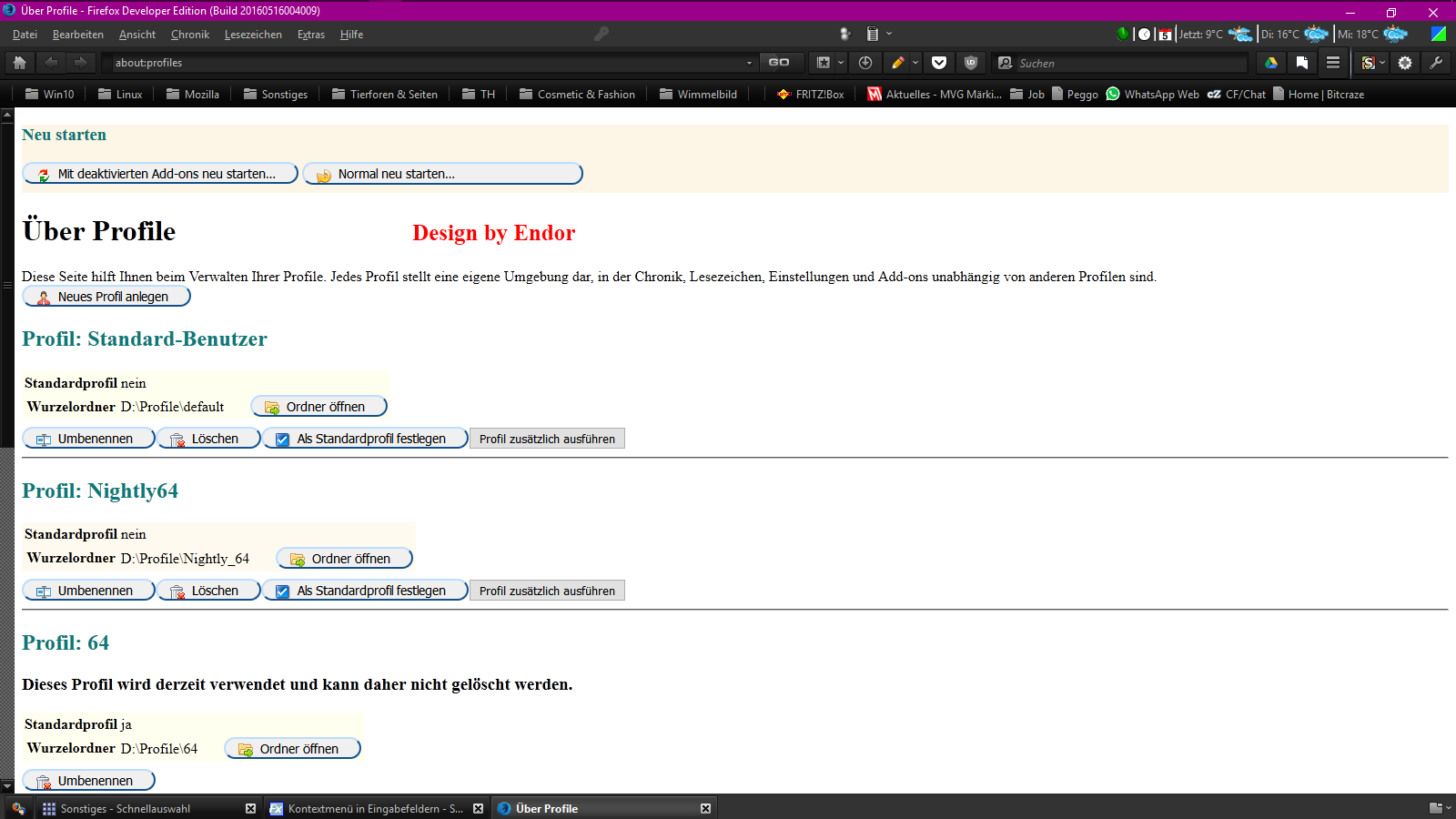Image resolution: width=1456 pixels, height=819 pixels.
Task: Open the address bar history dropdown
Action: pos(749,63)
